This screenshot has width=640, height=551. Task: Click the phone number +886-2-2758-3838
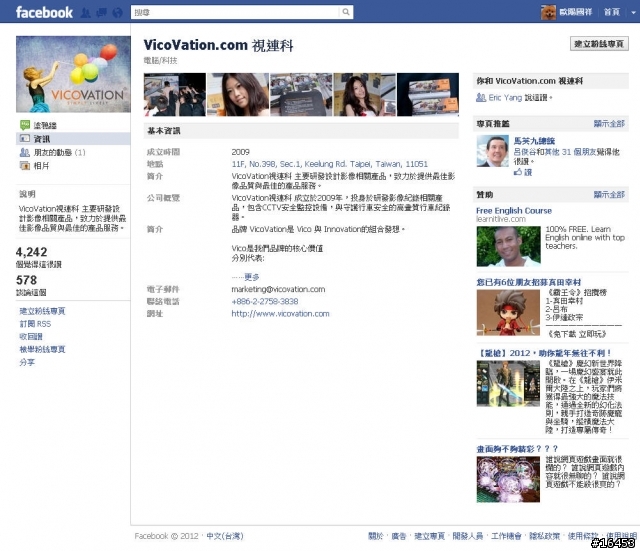pos(264,302)
